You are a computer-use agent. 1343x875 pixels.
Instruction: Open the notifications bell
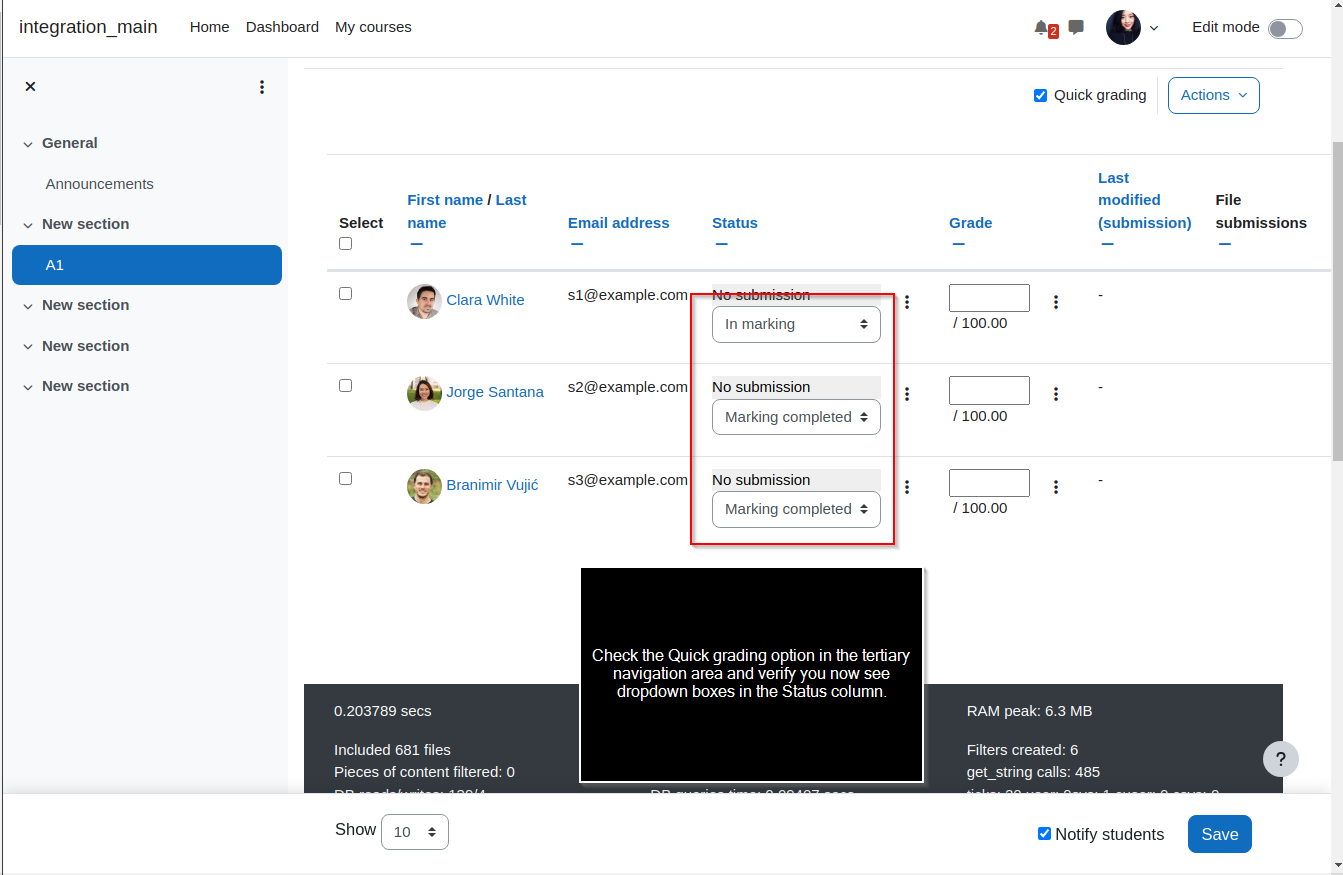1042,28
